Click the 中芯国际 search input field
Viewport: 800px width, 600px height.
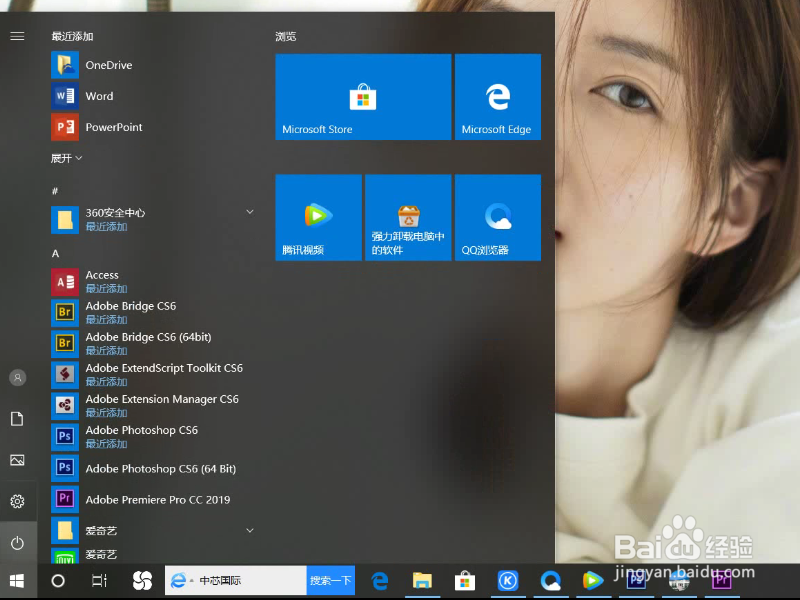236,581
